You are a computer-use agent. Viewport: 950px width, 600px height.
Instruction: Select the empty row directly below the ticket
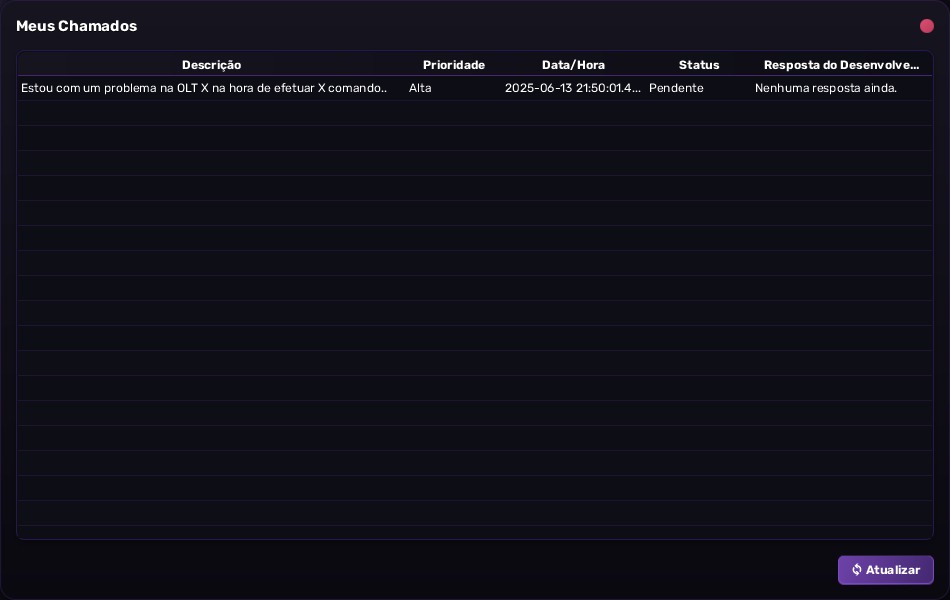tap(475, 113)
